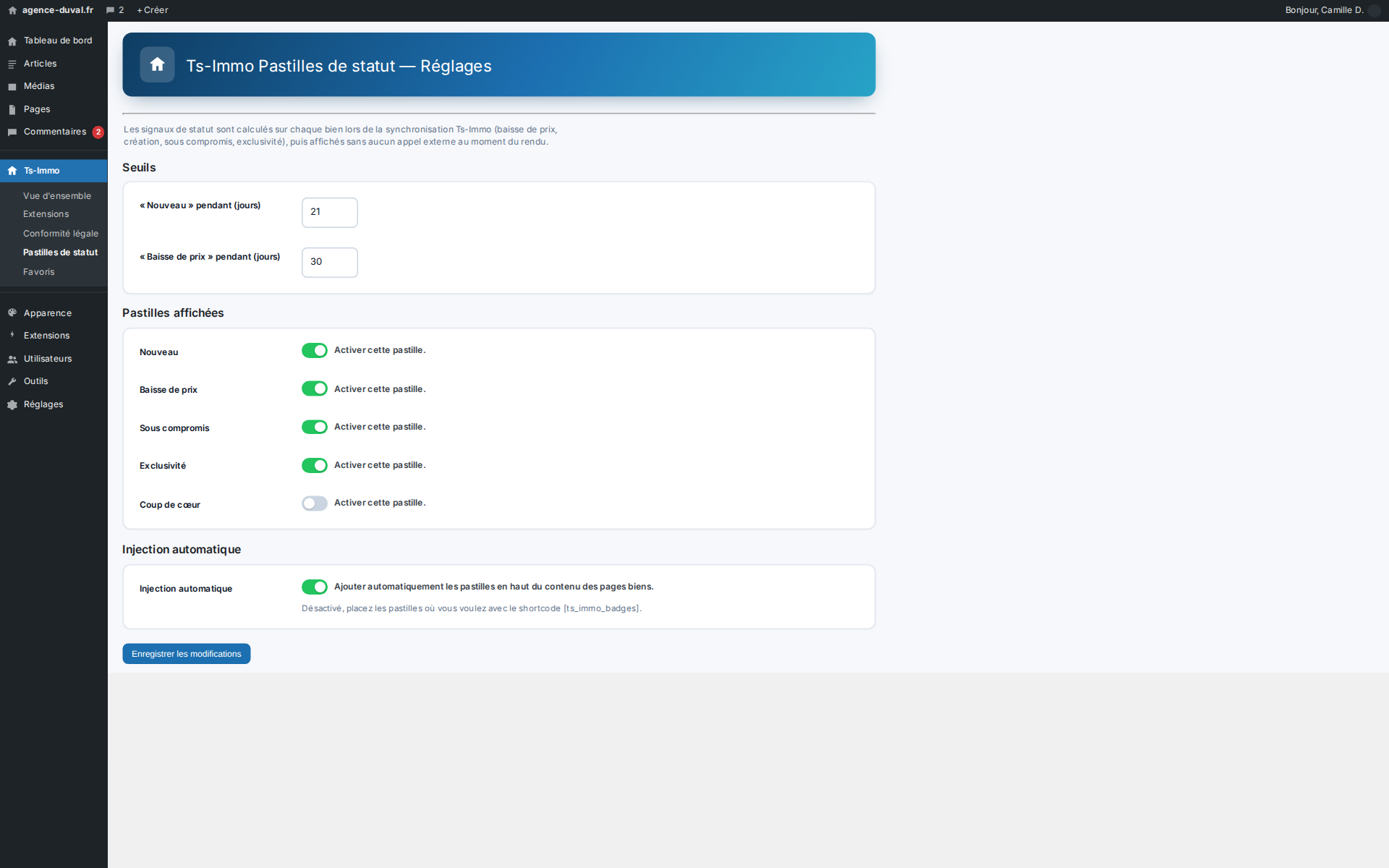Focus the Baisse de prix pendant (jours) field
This screenshot has height=868, width=1389.
(330, 263)
